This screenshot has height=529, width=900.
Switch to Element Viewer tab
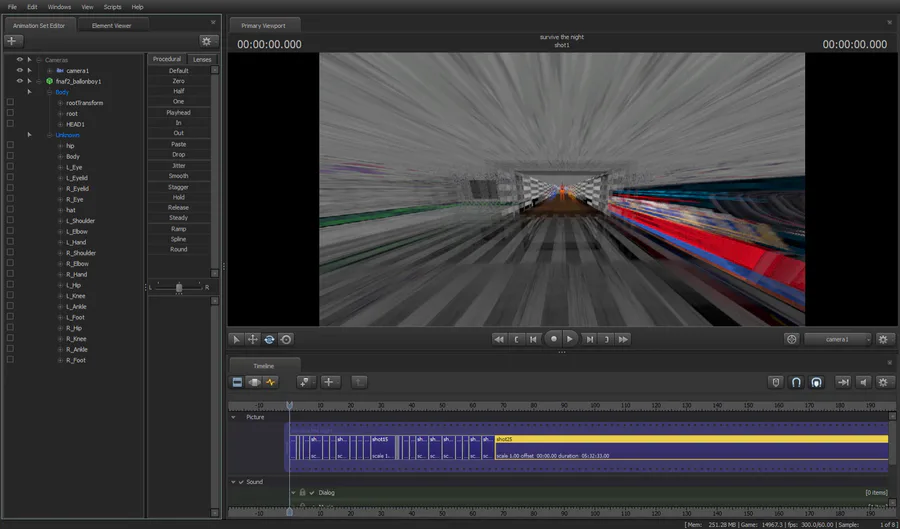(112, 25)
